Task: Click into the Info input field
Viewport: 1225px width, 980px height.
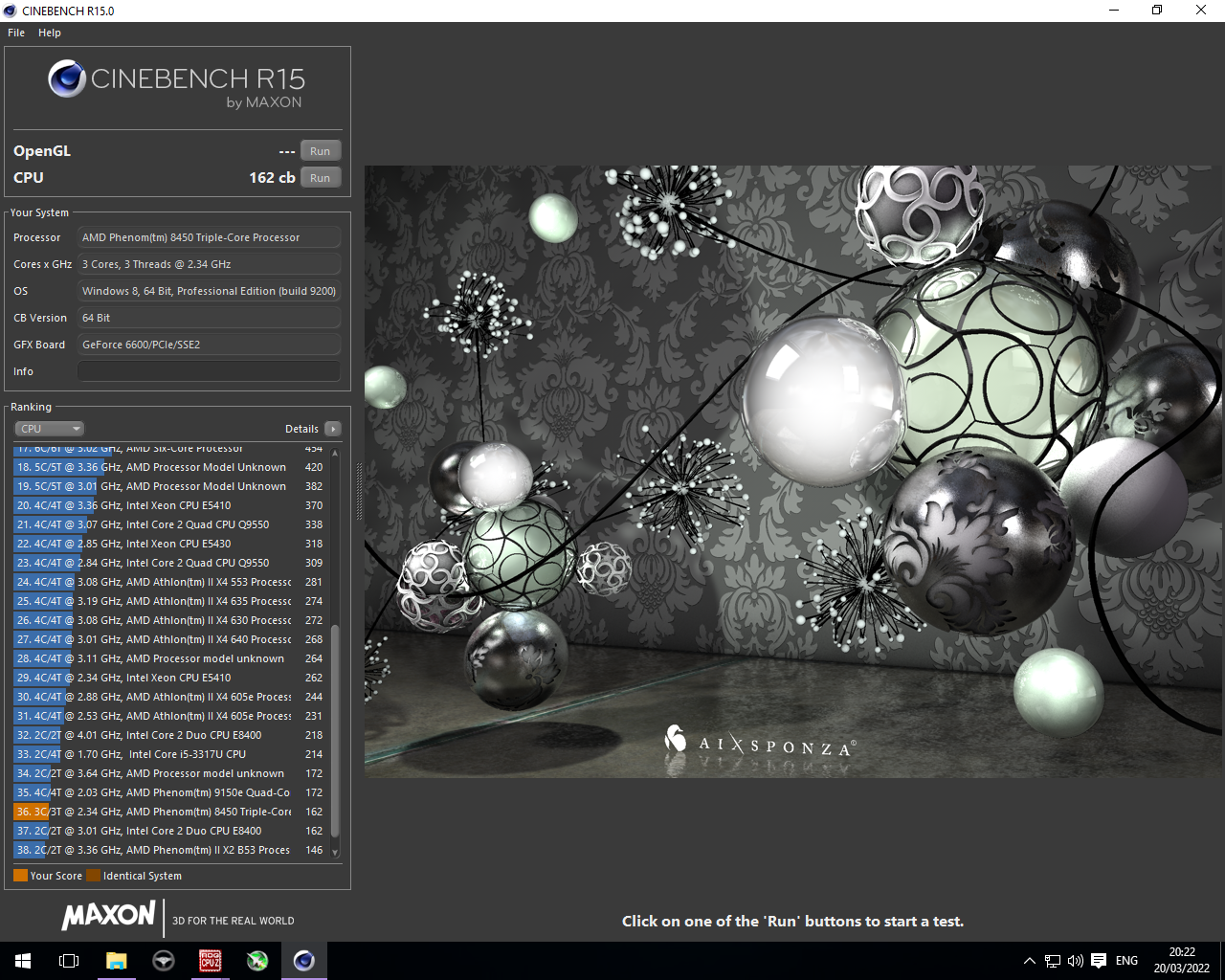Action: [209, 371]
